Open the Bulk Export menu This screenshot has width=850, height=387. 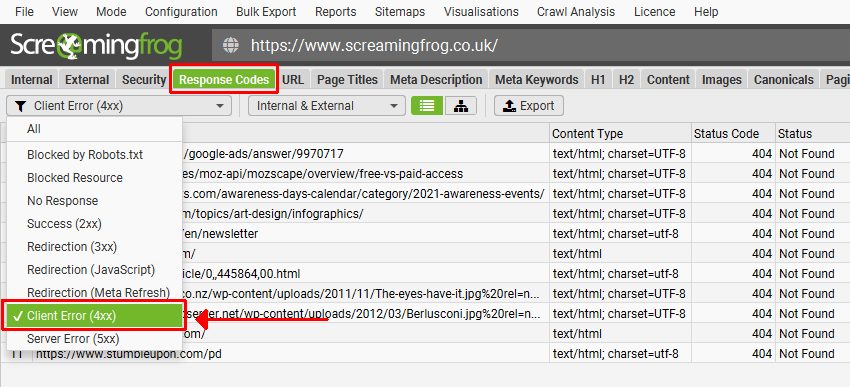point(266,11)
